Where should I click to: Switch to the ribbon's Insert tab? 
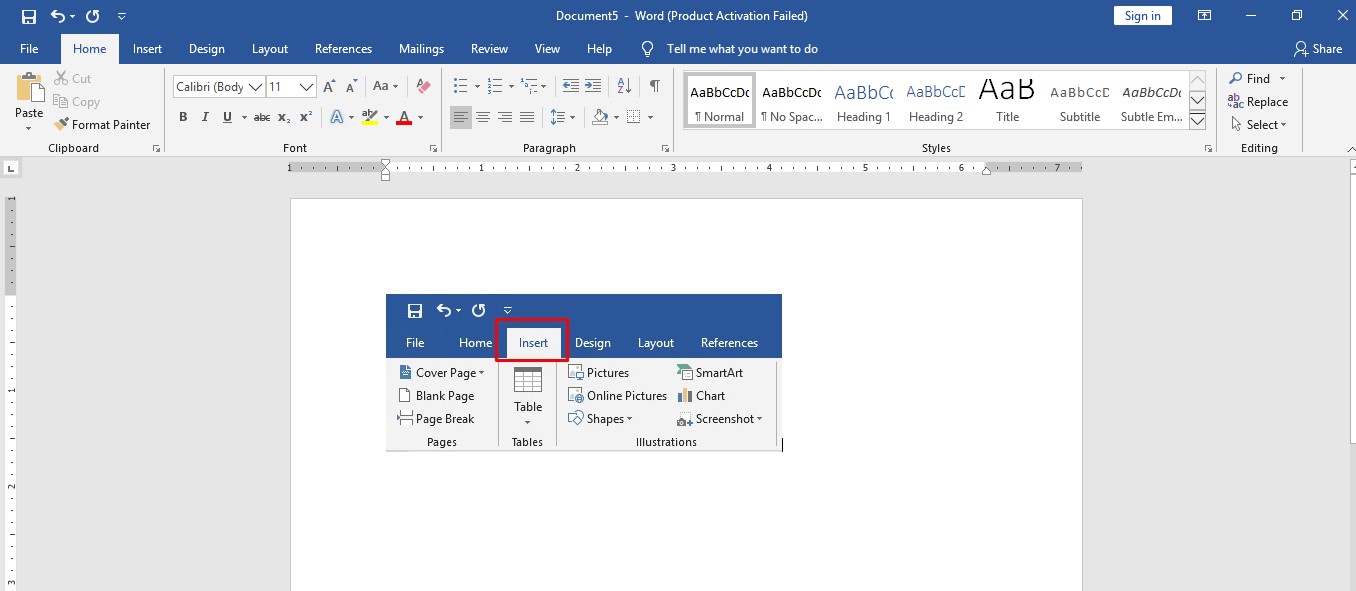[147, 49]
